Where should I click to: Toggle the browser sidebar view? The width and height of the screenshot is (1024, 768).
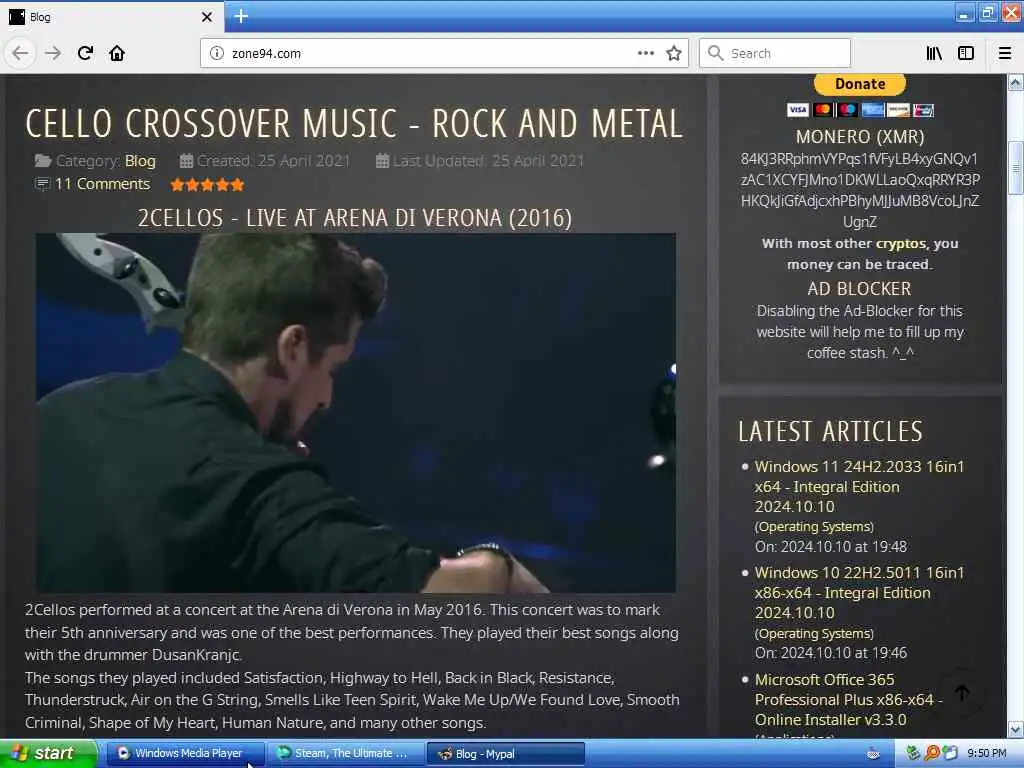tap(966, 53)
